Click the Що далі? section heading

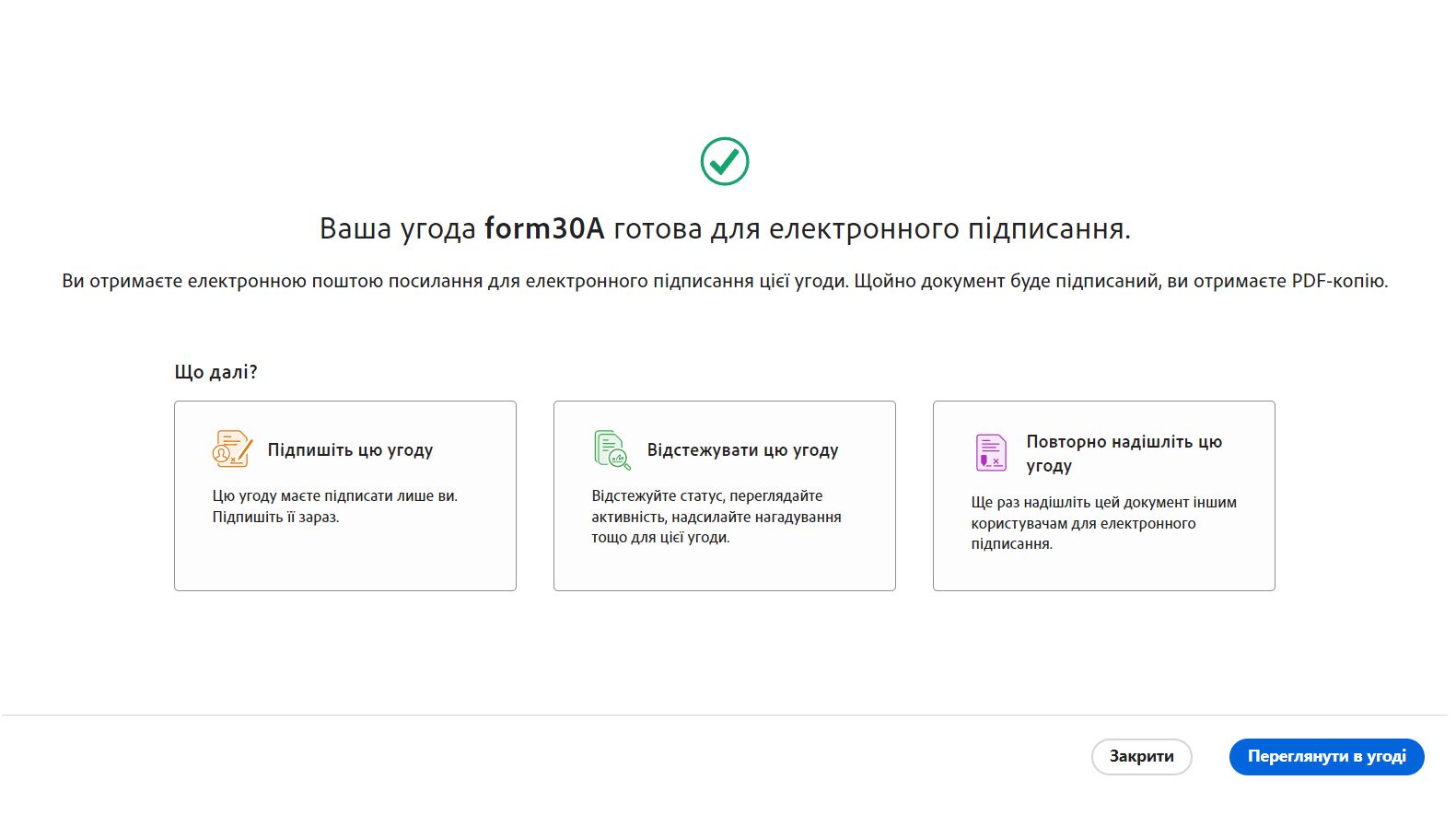217,371
